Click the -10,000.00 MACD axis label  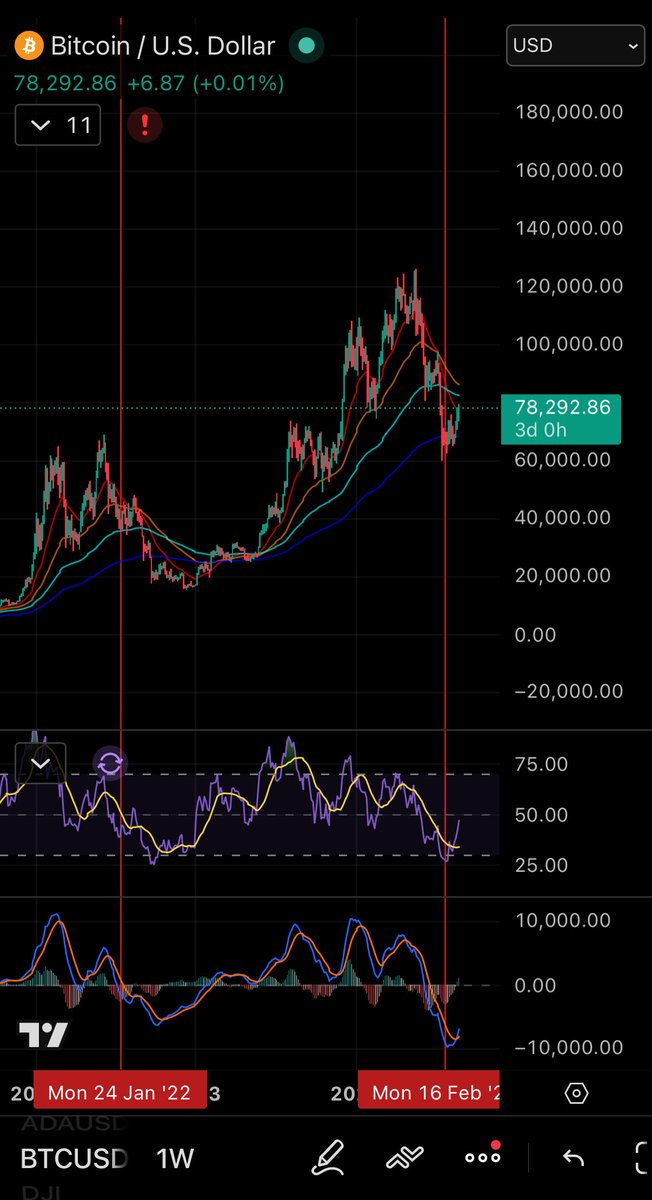[569, 1047]
